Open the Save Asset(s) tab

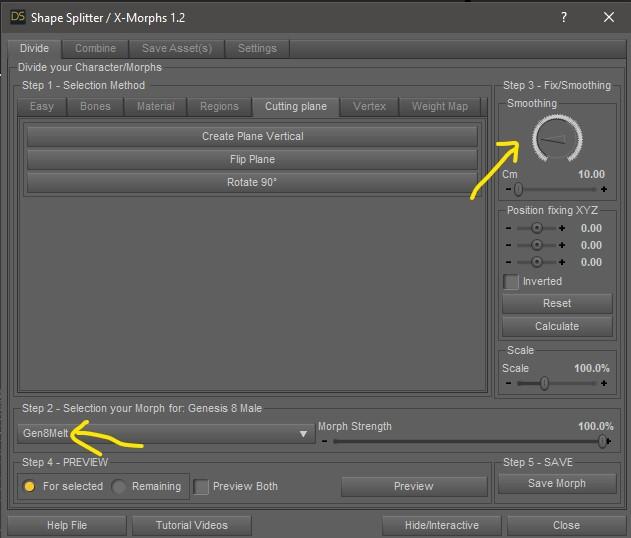pos(177,49)
